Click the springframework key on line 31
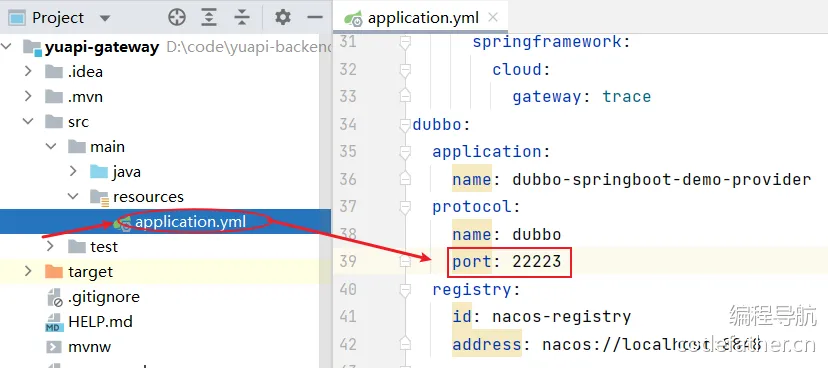Viewport: 828px width, 368px height. (547, 42)
